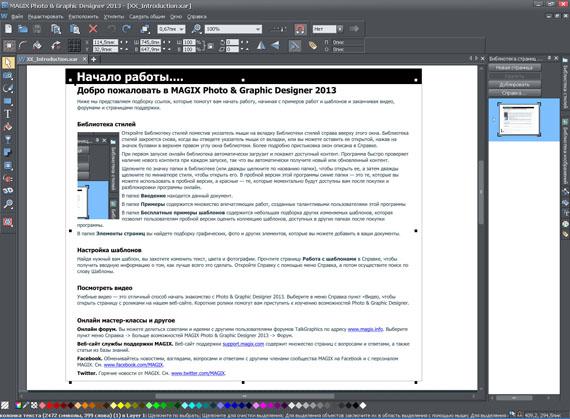570x419 pixels.
Task: Click the red web export tool at the bottom of the left toolbar
Action: (x=8, y=222)
